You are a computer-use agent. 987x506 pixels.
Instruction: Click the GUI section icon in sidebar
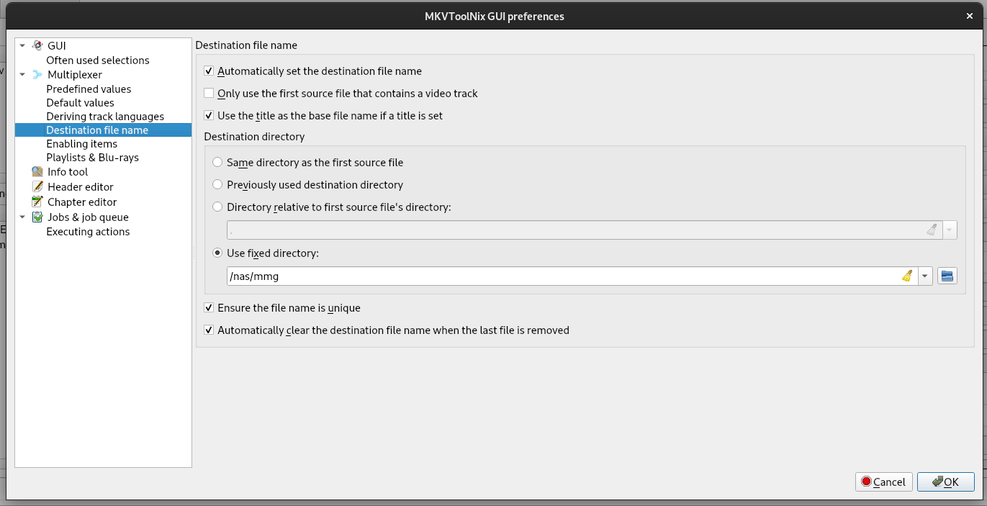click(37, 45)
